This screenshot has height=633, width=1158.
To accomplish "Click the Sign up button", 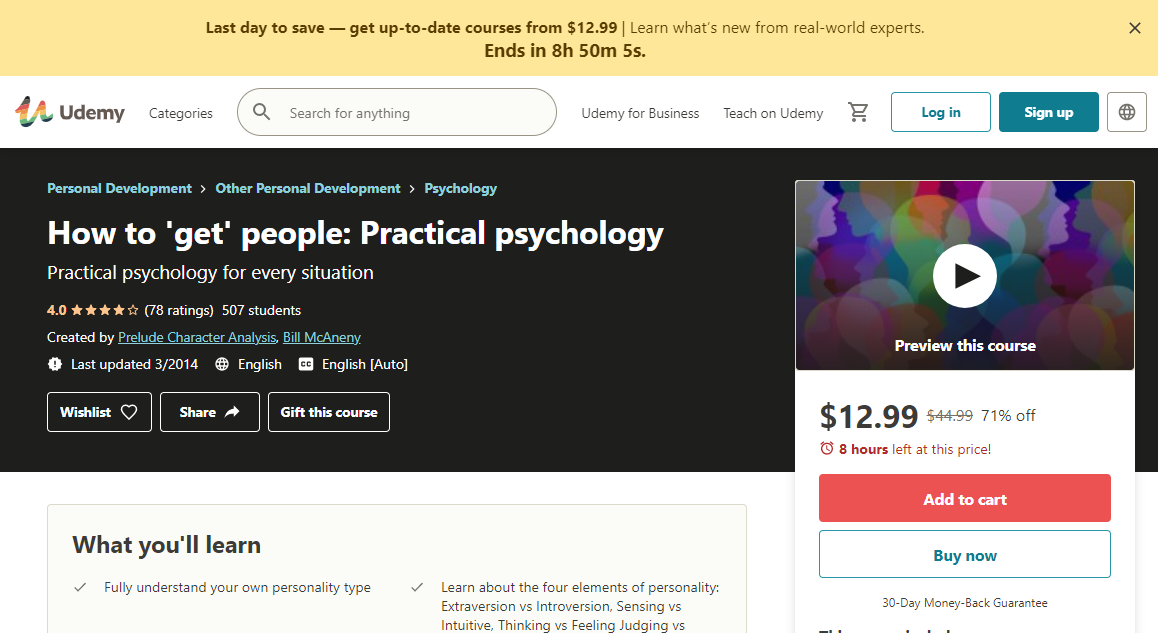I will pyautogui.click(x=1048, y=112).
